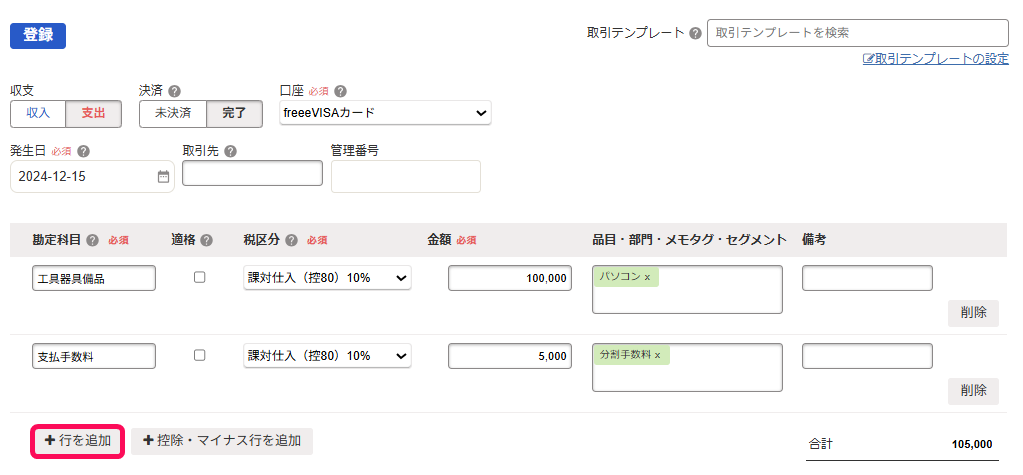1023x475 pixels.
Task: Click the 合計 amount 105,000
Action: 971,444
